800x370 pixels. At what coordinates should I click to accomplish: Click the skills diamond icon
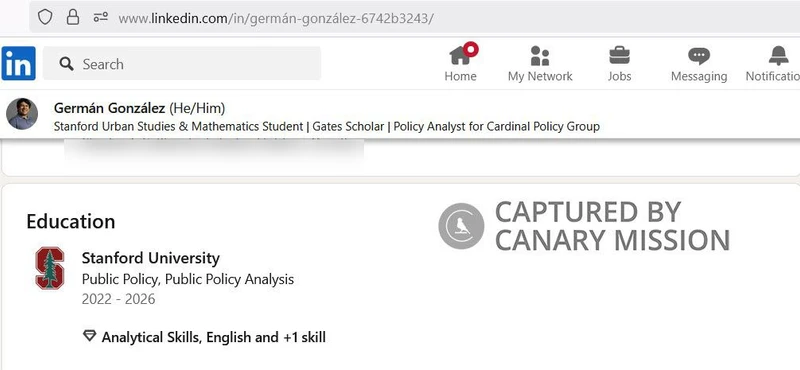click(x=89, y=336)
